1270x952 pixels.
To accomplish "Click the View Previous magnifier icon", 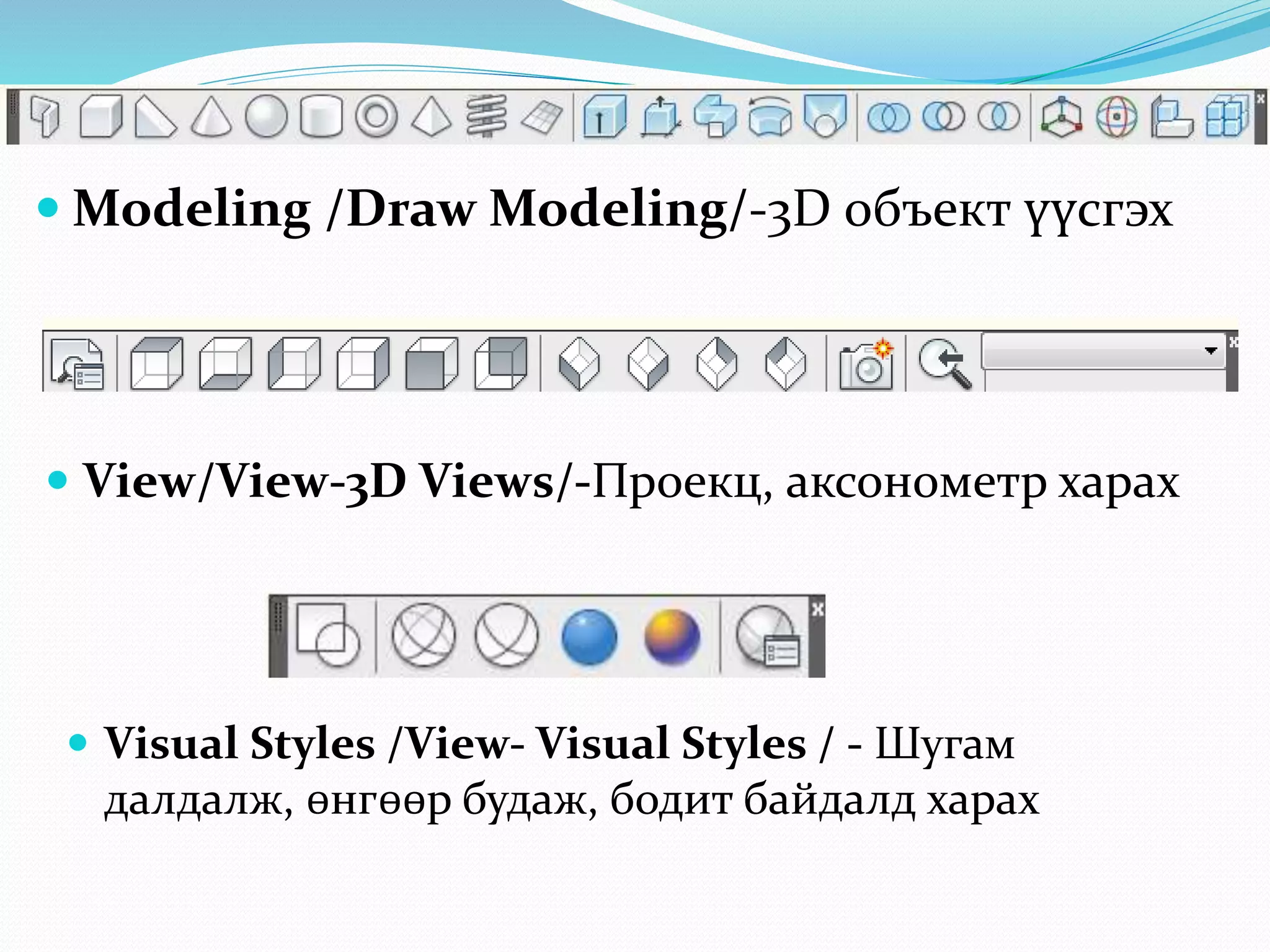I will pyautogui.click(x=944, y=363).
